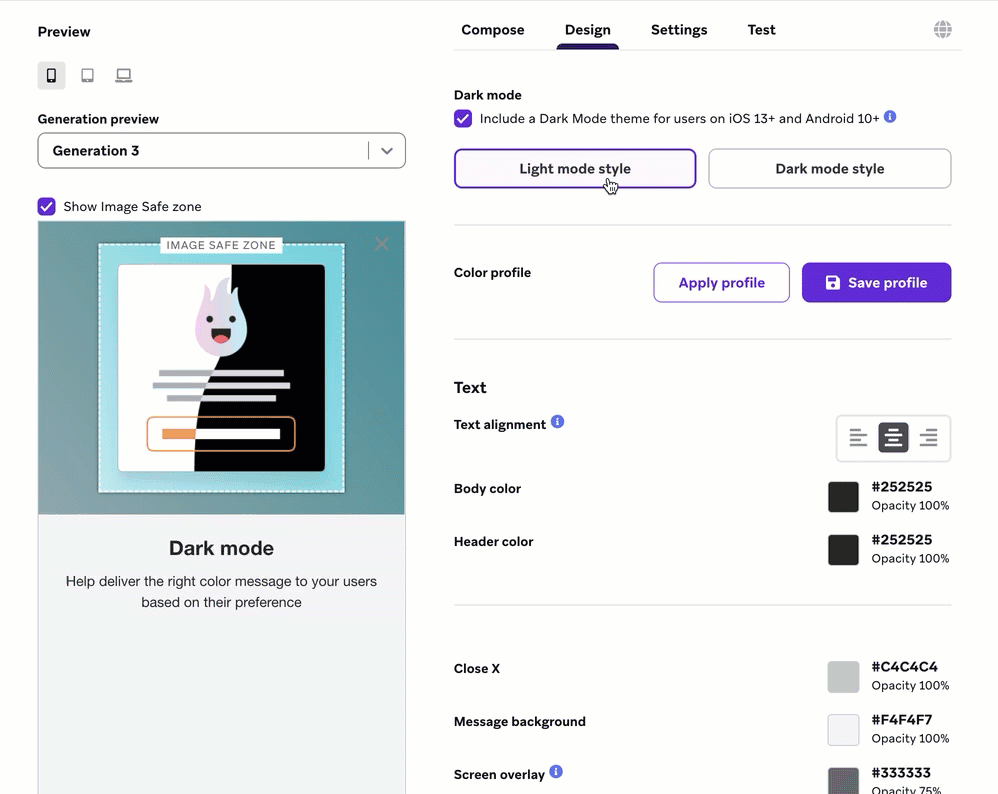Select Dark mode style option
This screenshot has width=998, height=794.
pos(829,169)
